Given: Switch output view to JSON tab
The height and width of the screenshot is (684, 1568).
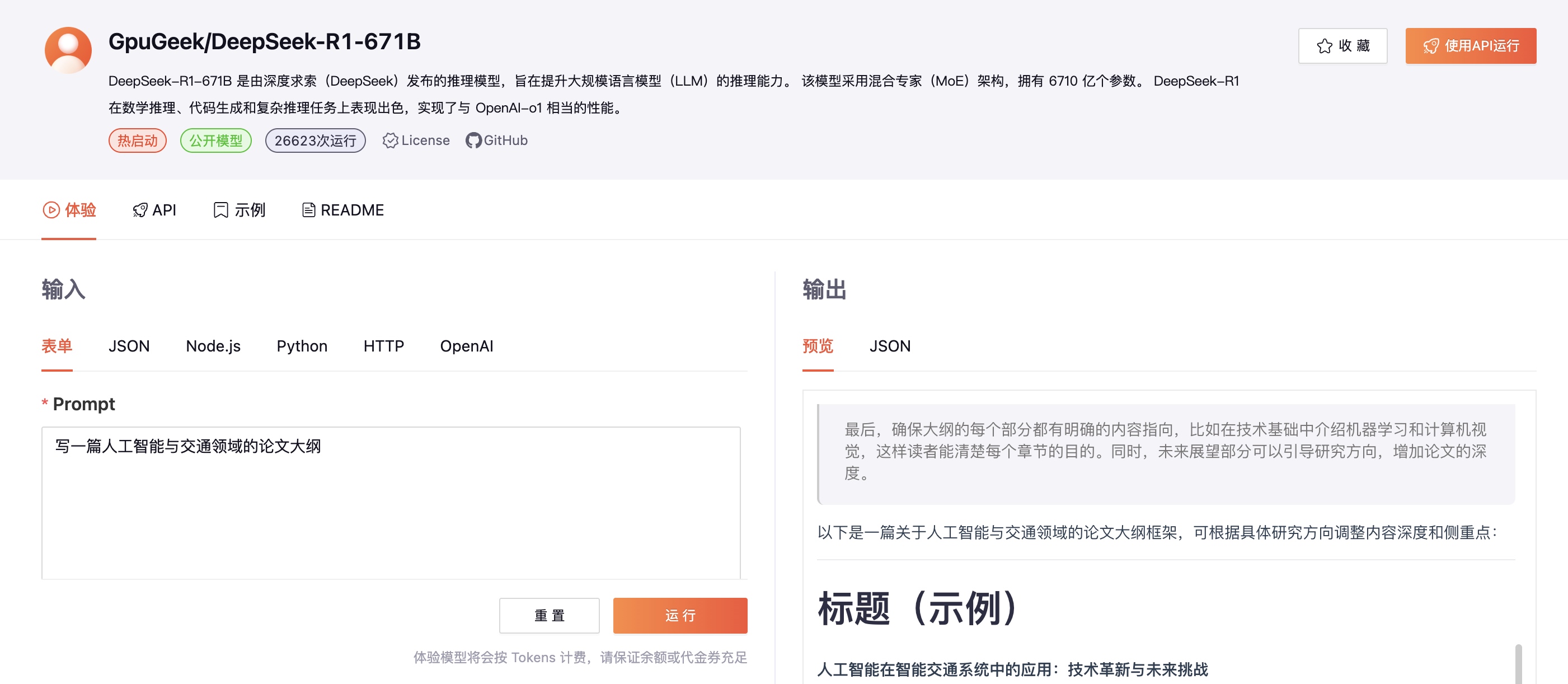Looking at the screenshot, I should (x=889, y=346).
